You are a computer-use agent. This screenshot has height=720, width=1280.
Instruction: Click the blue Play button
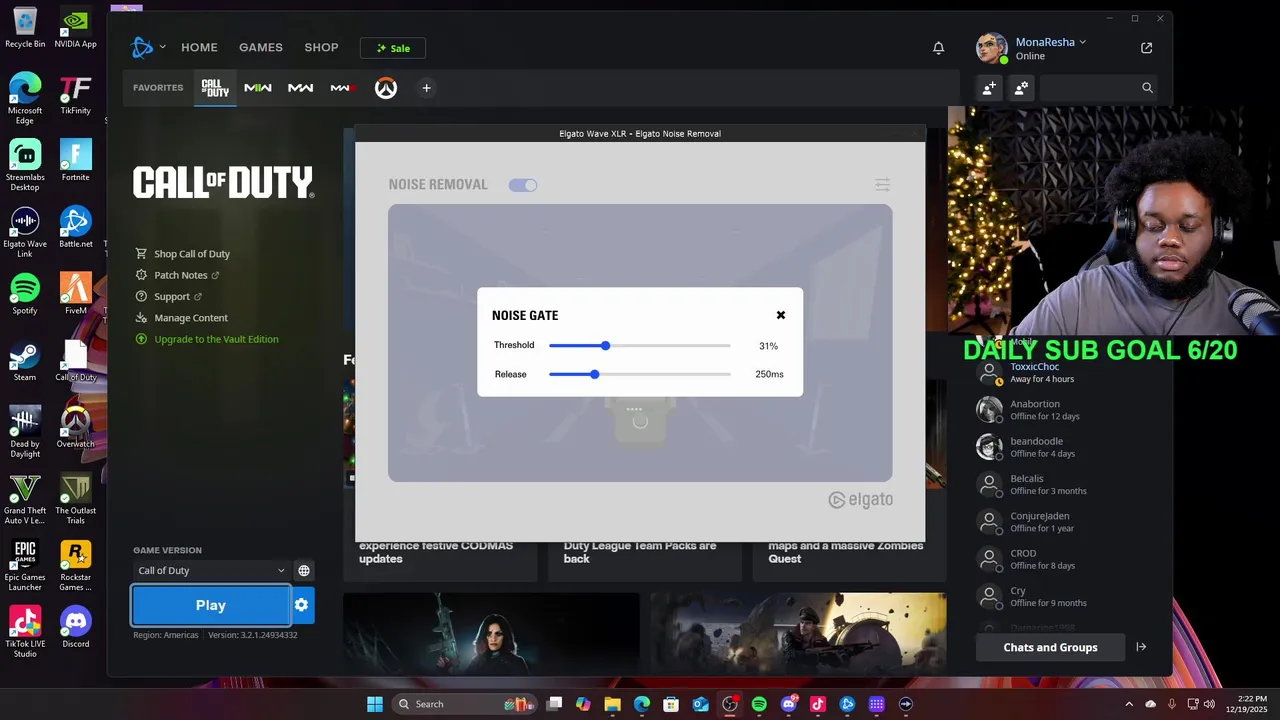click(x=211, y=605)
